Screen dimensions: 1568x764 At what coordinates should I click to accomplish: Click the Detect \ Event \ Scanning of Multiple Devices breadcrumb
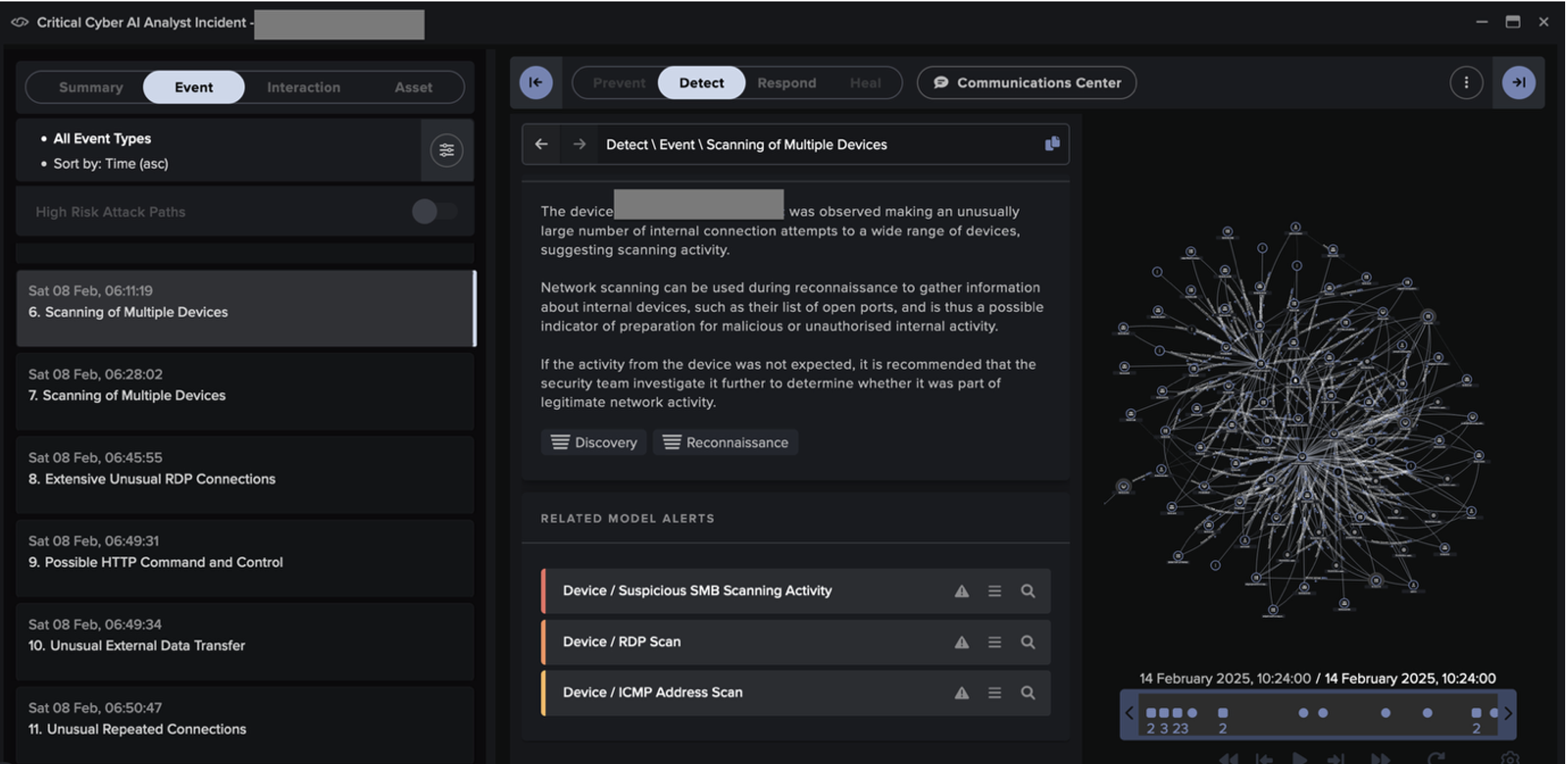click(x=747, y=144)
